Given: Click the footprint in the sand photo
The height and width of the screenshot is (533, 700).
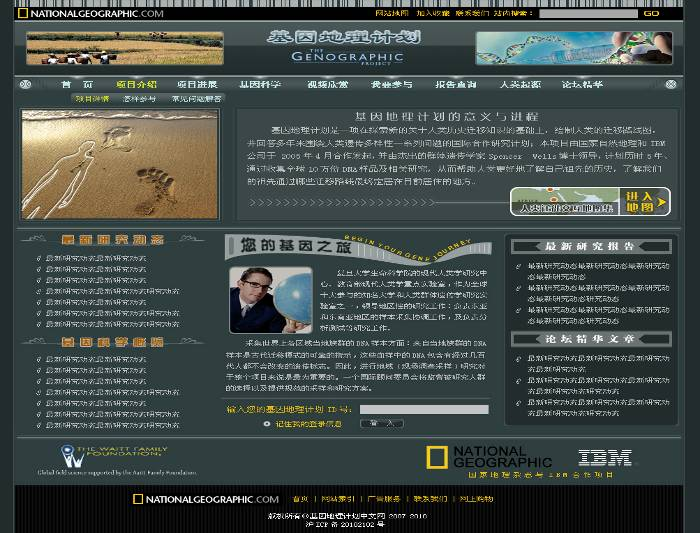Looking at the screenshot, I should click(x=120, y=165).
